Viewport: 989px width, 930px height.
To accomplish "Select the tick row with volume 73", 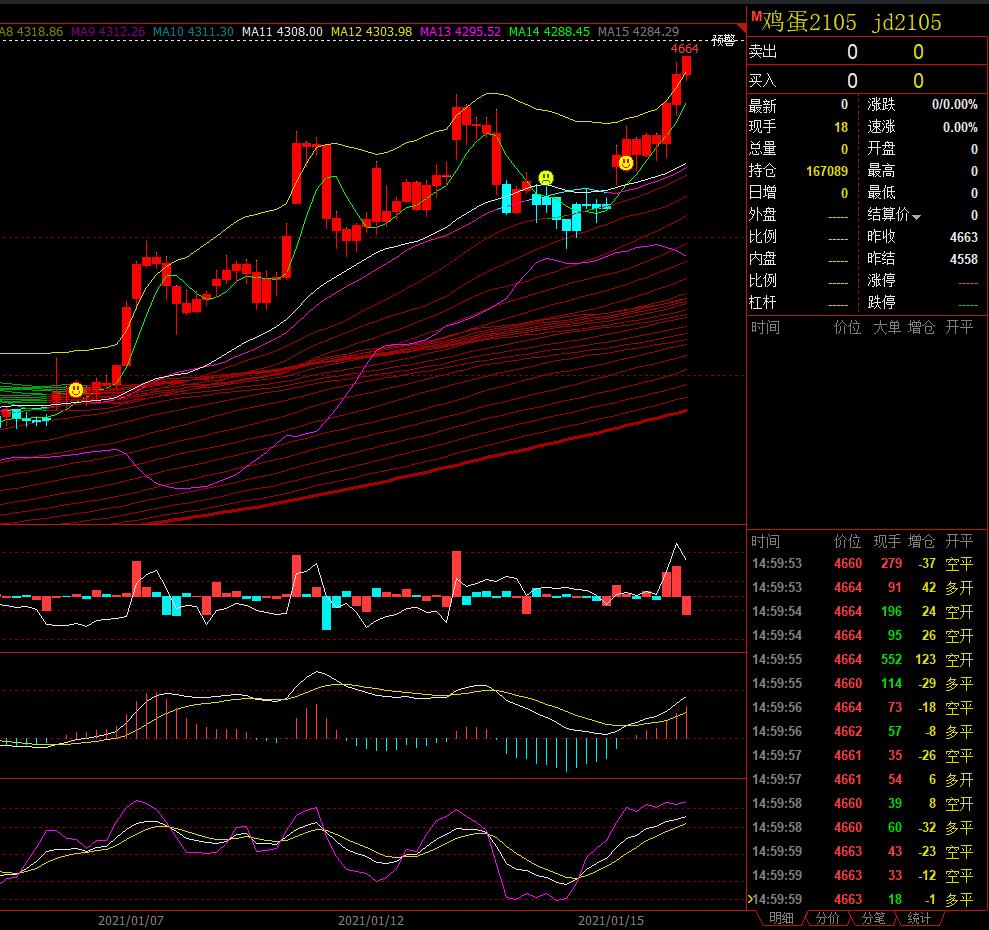I will [x=865, y=707].
